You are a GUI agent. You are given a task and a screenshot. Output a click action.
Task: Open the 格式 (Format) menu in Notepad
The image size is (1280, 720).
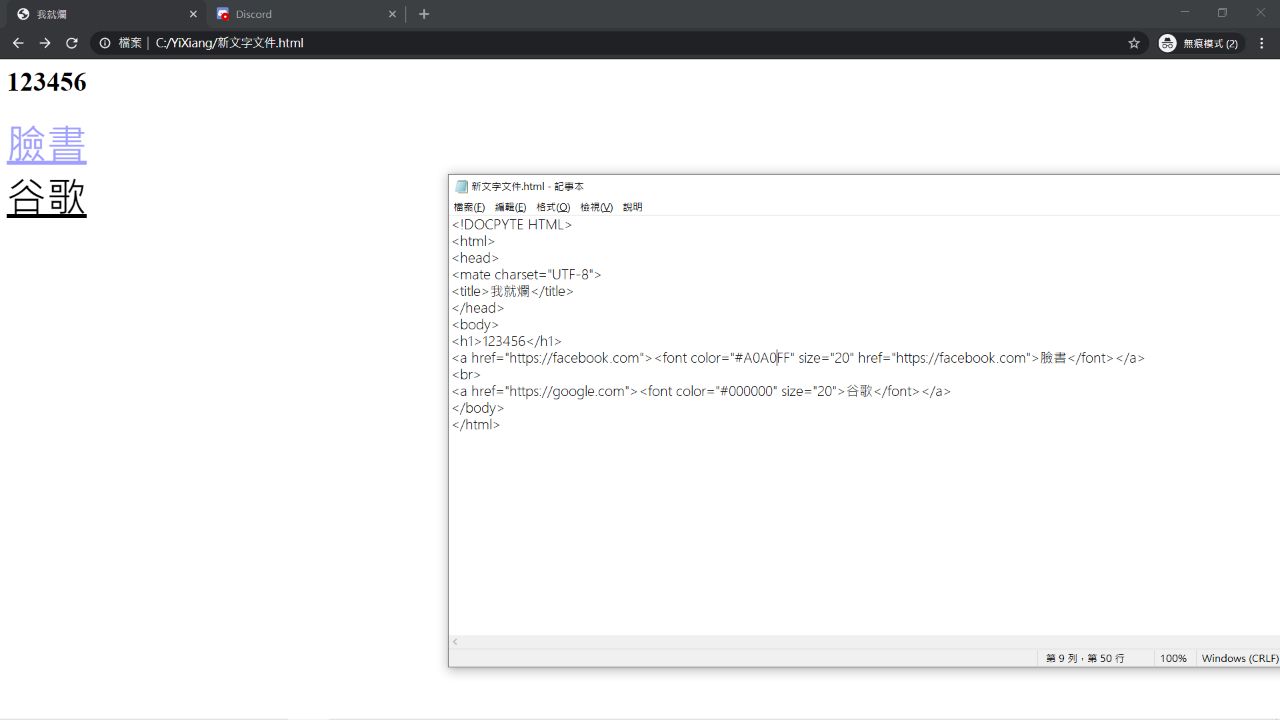[553, 207]
